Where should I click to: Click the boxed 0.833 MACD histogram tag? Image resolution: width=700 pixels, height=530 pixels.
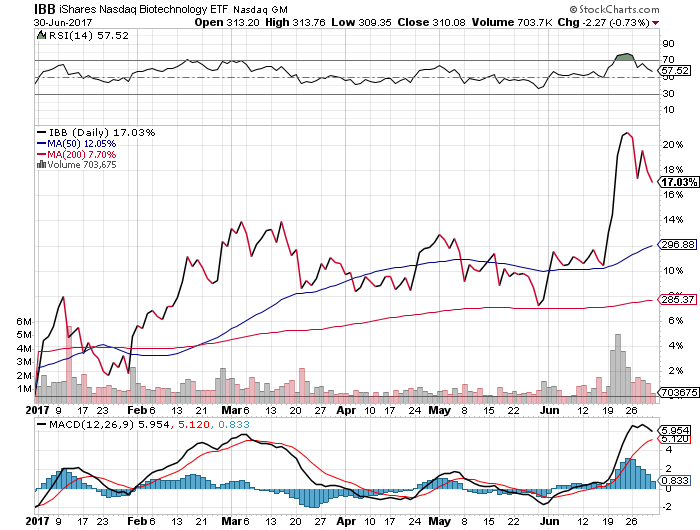pos(675,480)
